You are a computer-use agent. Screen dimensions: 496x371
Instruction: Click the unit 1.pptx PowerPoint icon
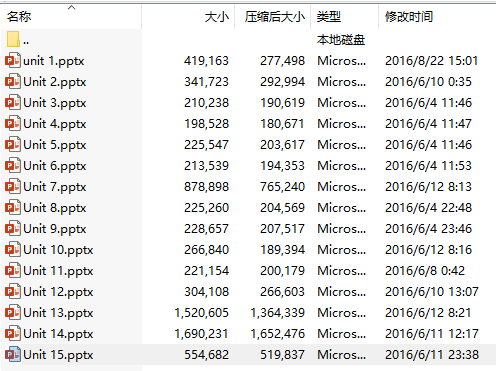point(13,61)
